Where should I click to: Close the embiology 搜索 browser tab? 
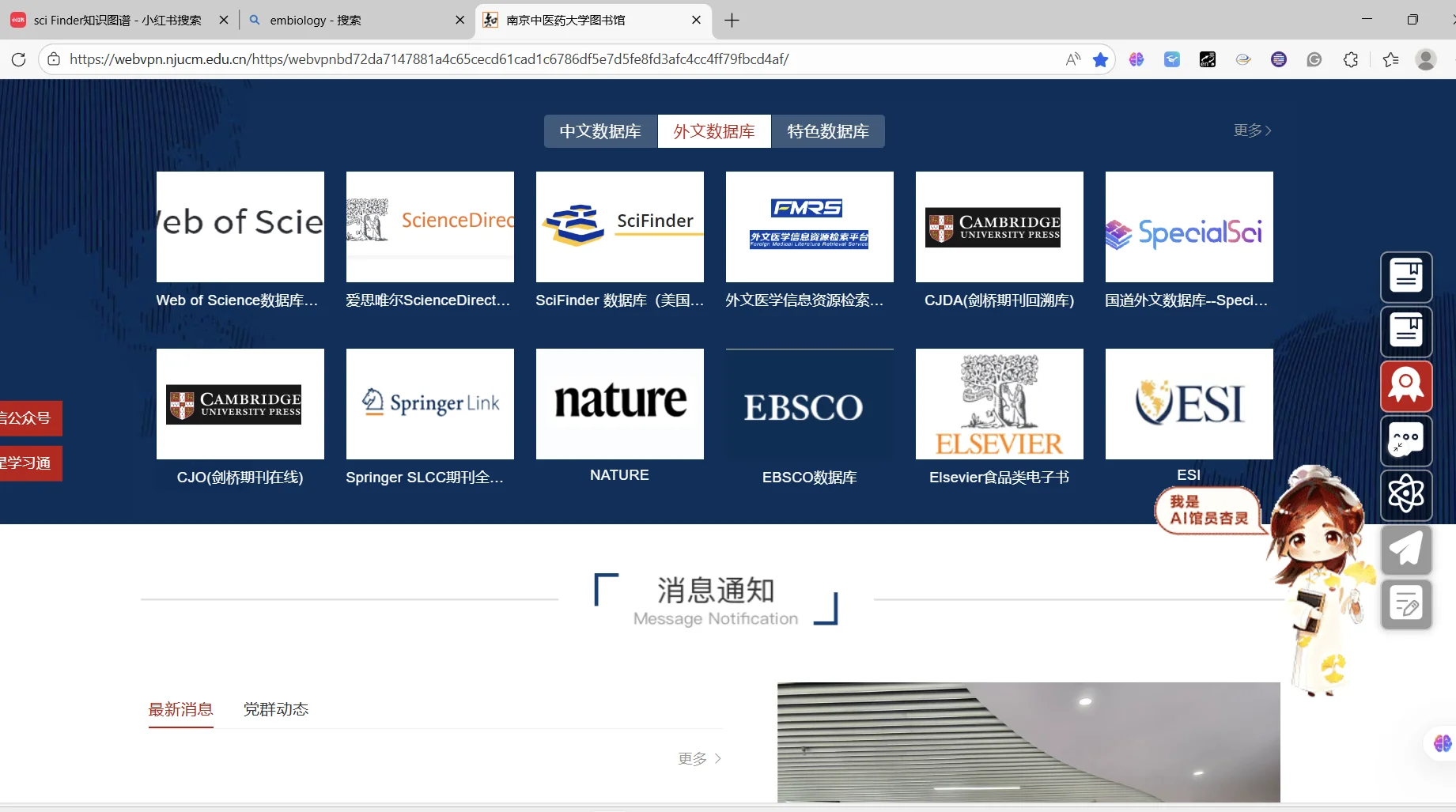(460, 20)
